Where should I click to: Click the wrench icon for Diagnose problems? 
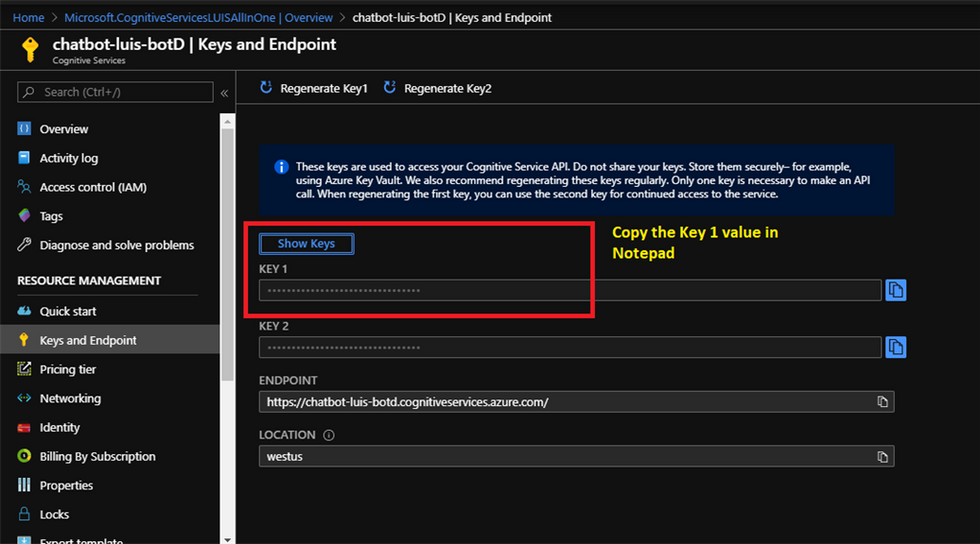coord(24,244)
